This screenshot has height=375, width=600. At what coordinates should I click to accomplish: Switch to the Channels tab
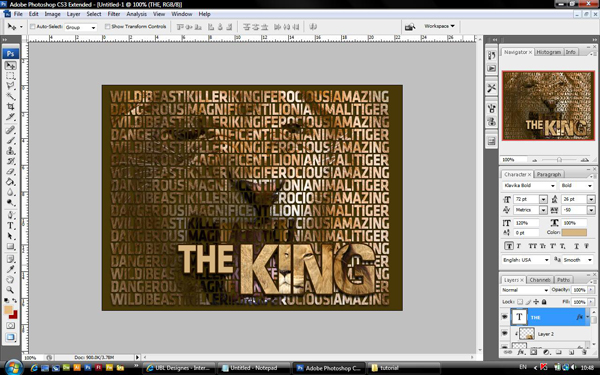[540, 280]
